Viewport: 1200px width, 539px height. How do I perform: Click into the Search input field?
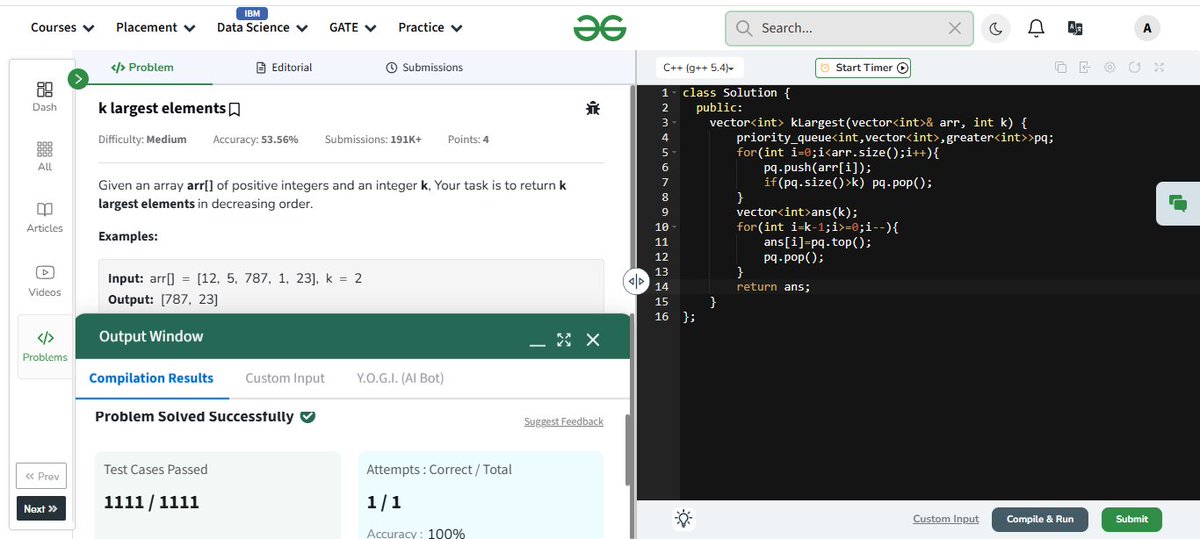[x=848, y=29]
